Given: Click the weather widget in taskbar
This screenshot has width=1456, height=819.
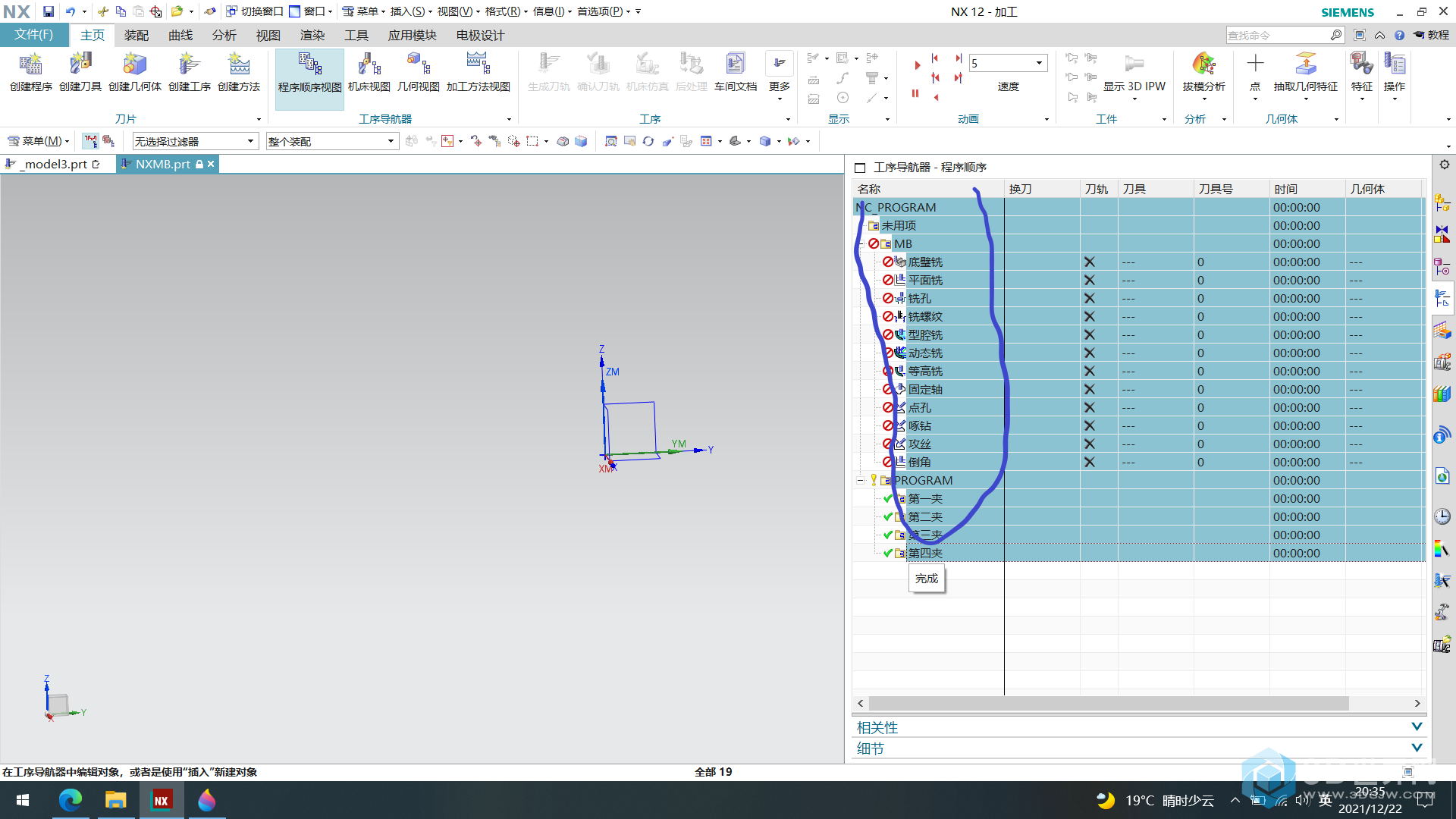Looking at the screenshot, I should [1155, 800].
